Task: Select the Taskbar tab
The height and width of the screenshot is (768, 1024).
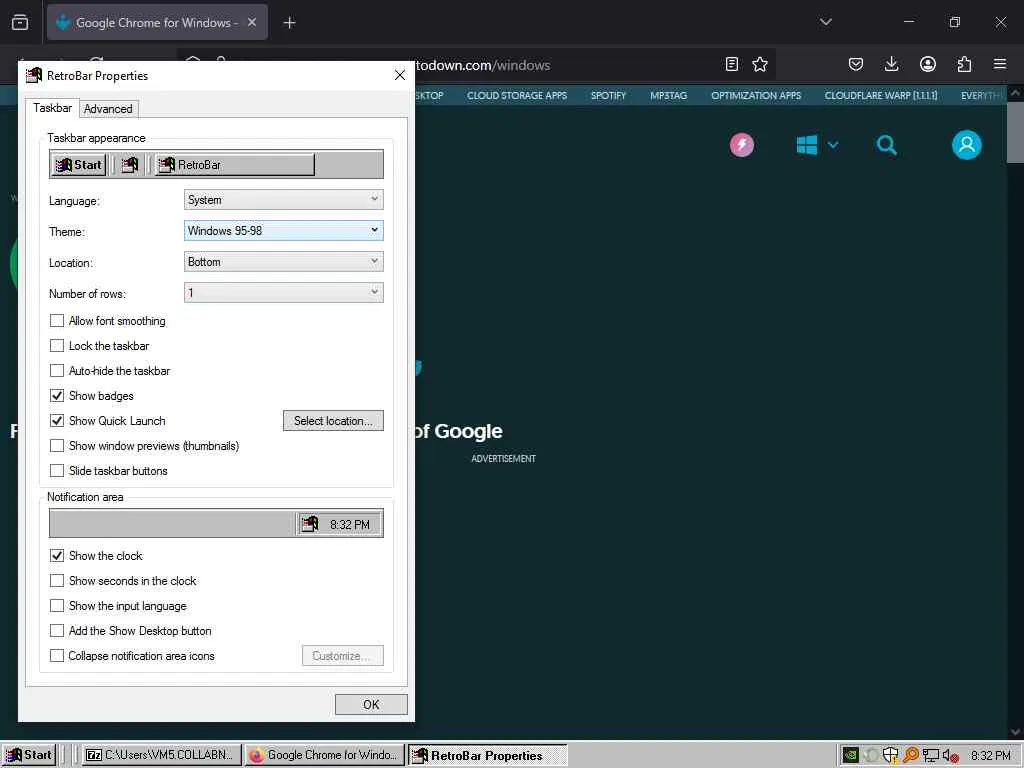Action: click(x=52, y=108)
